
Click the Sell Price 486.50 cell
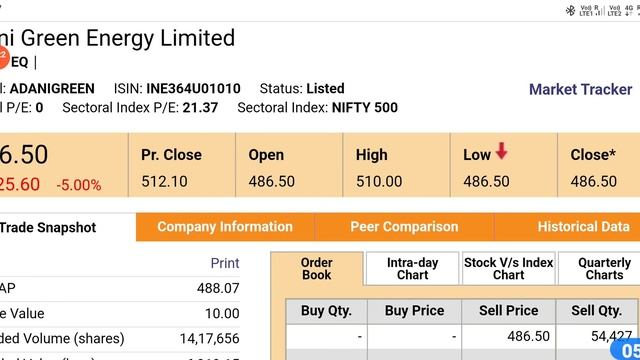[509, 336]
